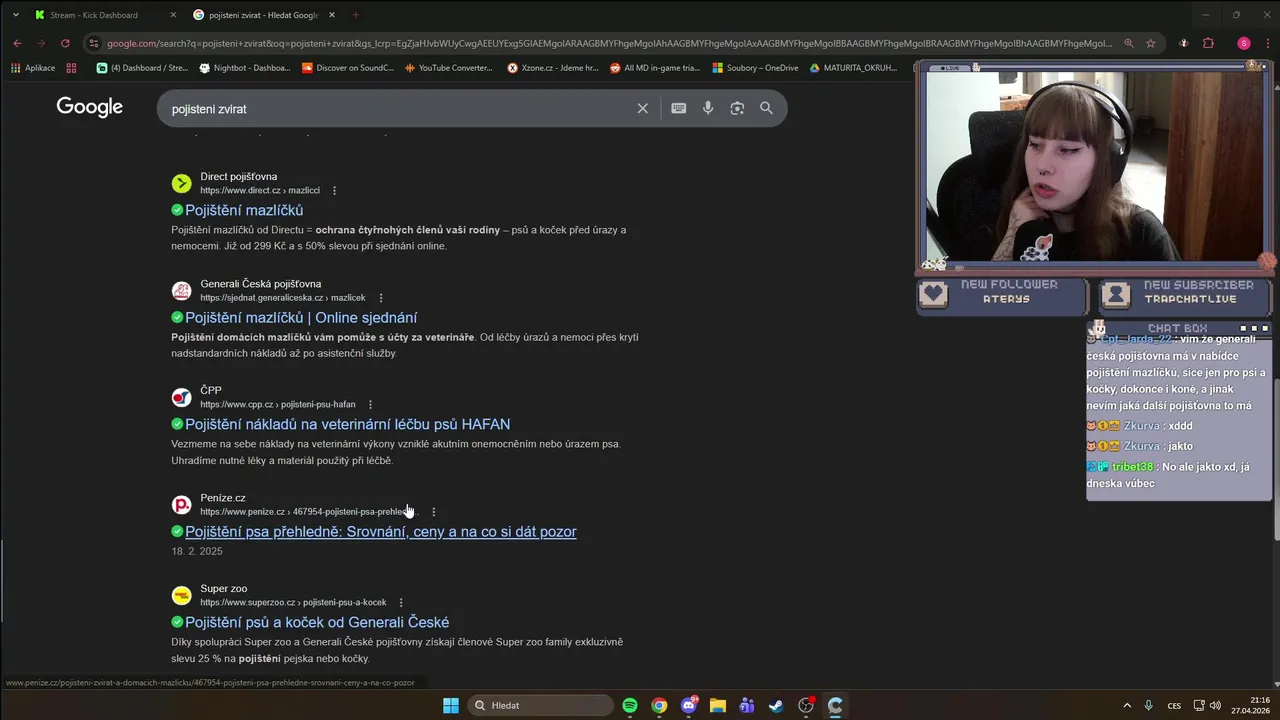Open the tab search dropdown arrow
The width and height of the screenshot is (1280, 720).
(x=15, y=15)
